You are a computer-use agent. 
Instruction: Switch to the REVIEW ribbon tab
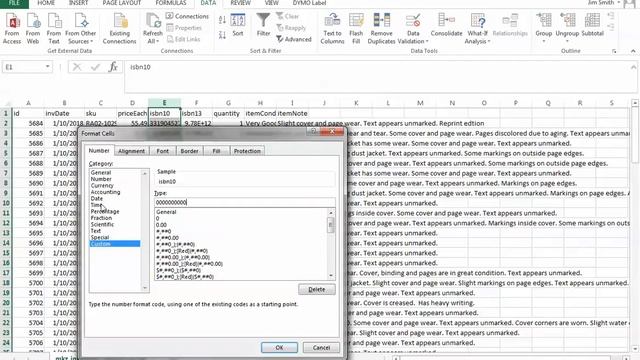click(240, 3)
